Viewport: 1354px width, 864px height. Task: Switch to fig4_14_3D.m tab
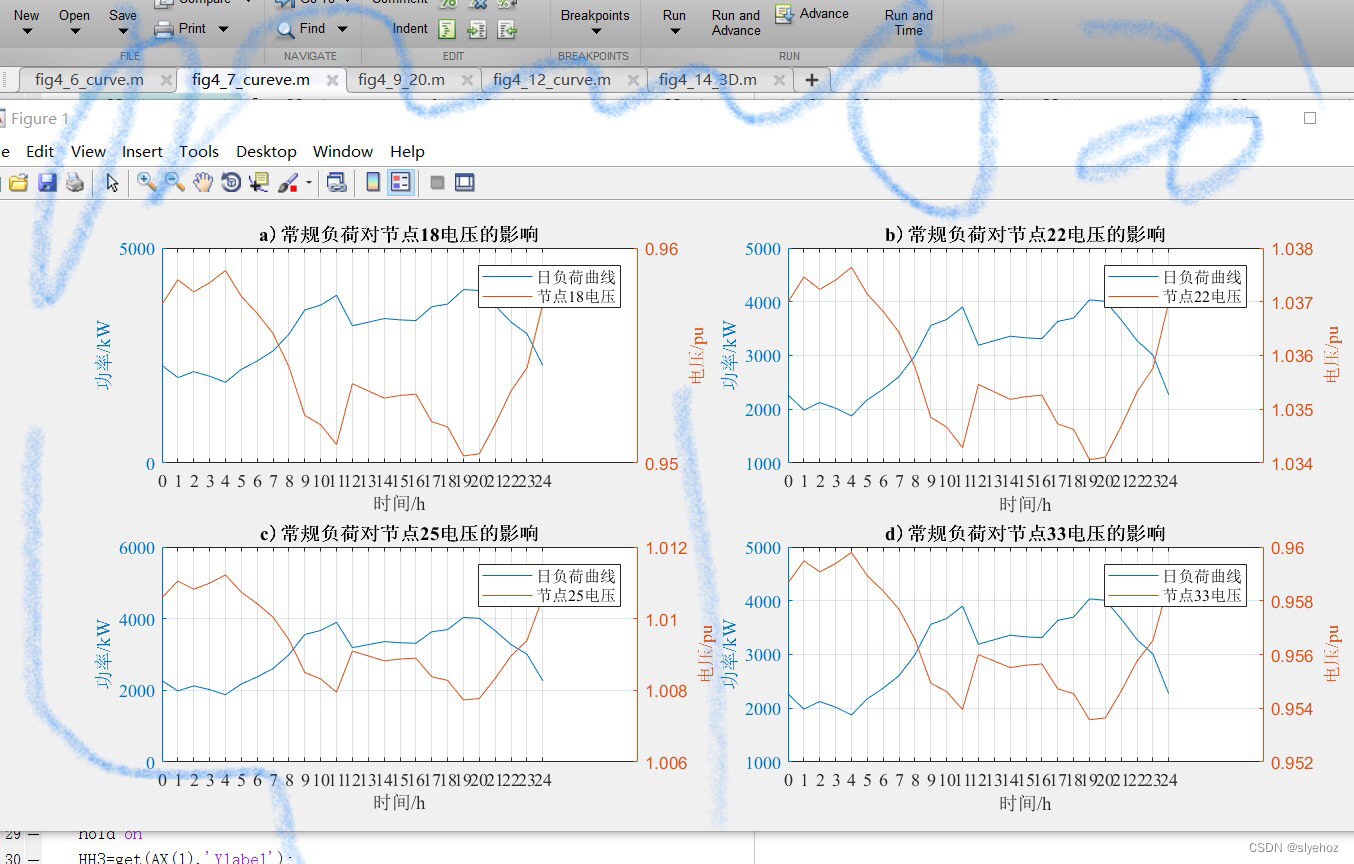(x=708, y=80)
